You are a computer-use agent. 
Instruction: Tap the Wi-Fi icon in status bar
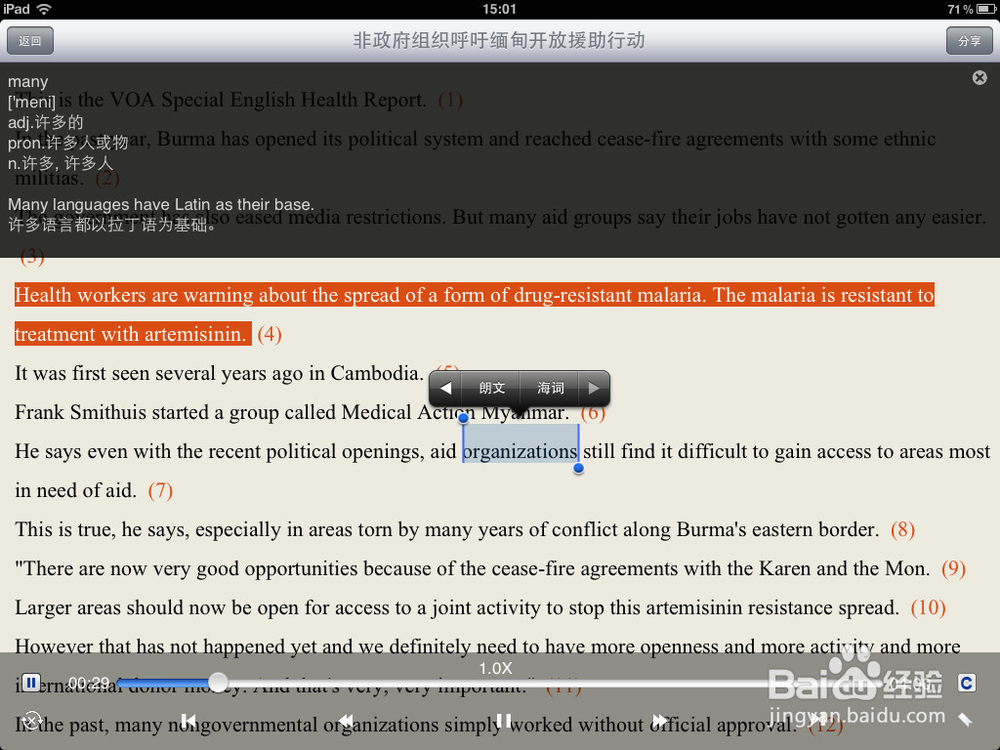tap(44, 9)
